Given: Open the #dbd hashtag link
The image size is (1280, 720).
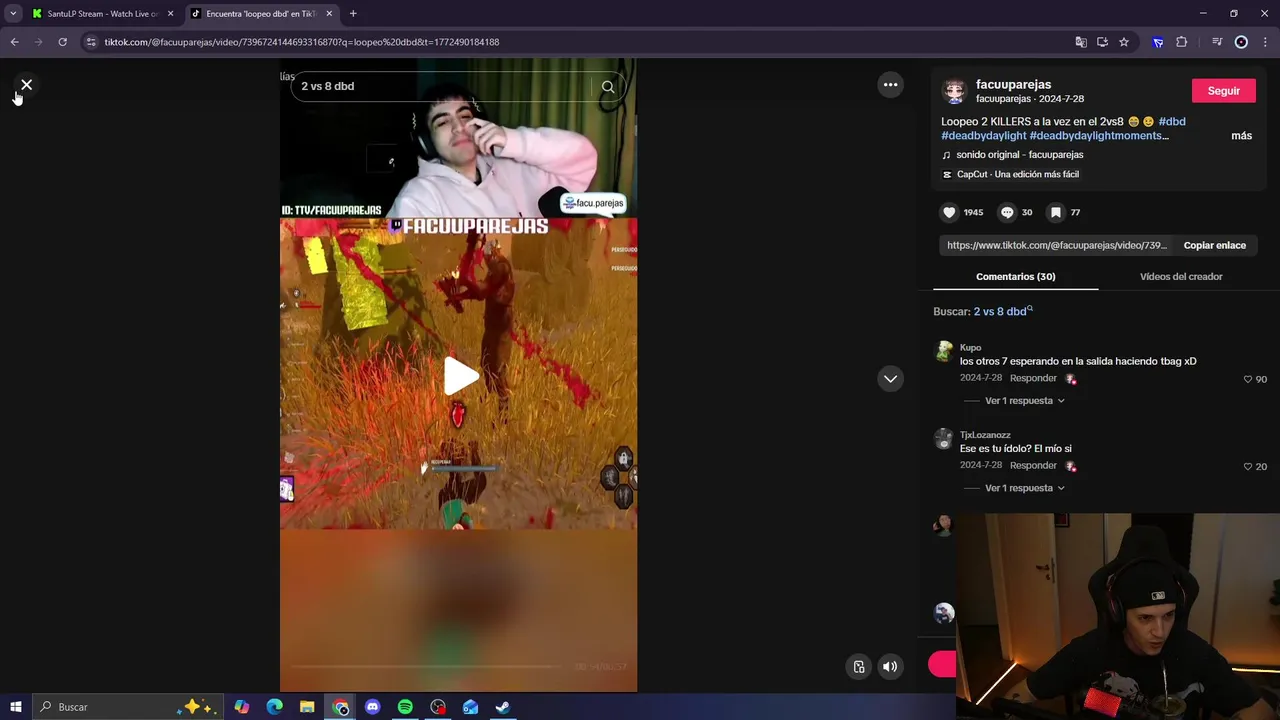Looking at the screenshot, I should click(1172, 122).
